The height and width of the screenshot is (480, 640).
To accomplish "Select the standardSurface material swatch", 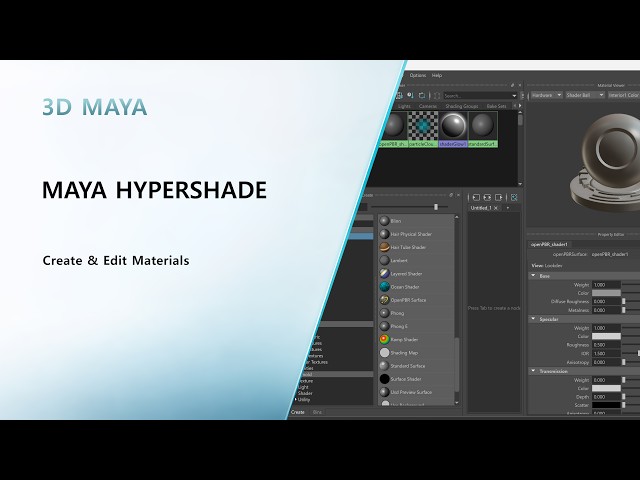I will pos(483,129).
